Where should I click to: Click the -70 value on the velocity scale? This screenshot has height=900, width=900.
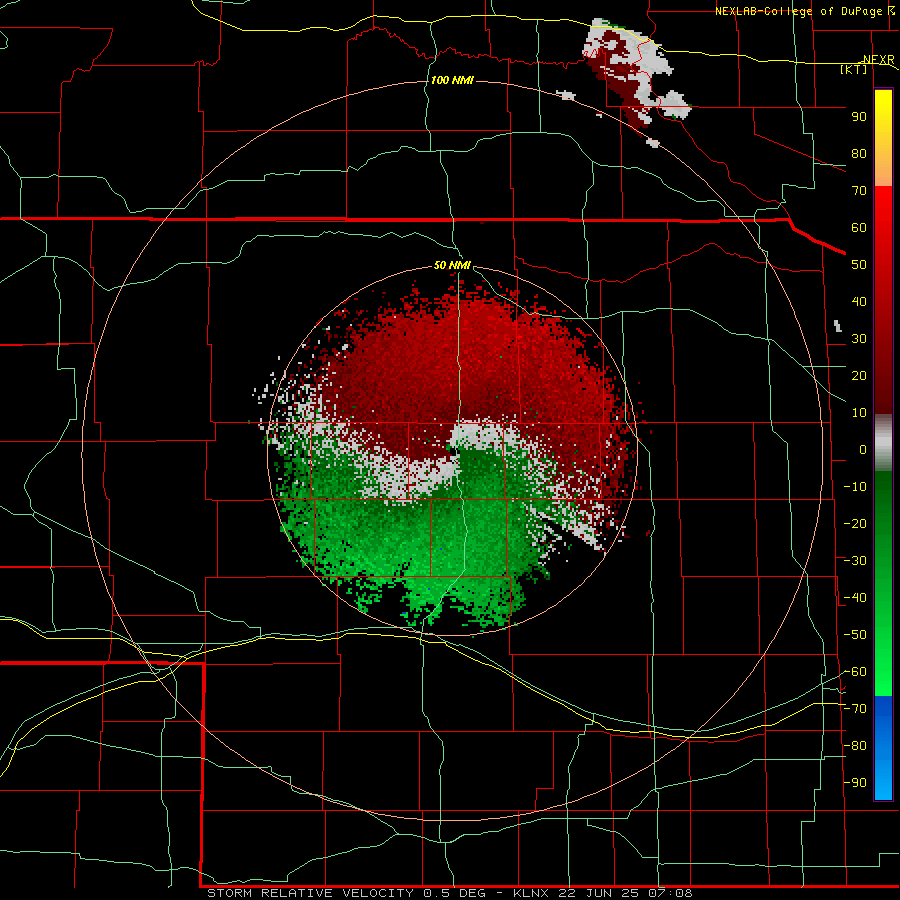pyautogui.click(x=855, y=709)
